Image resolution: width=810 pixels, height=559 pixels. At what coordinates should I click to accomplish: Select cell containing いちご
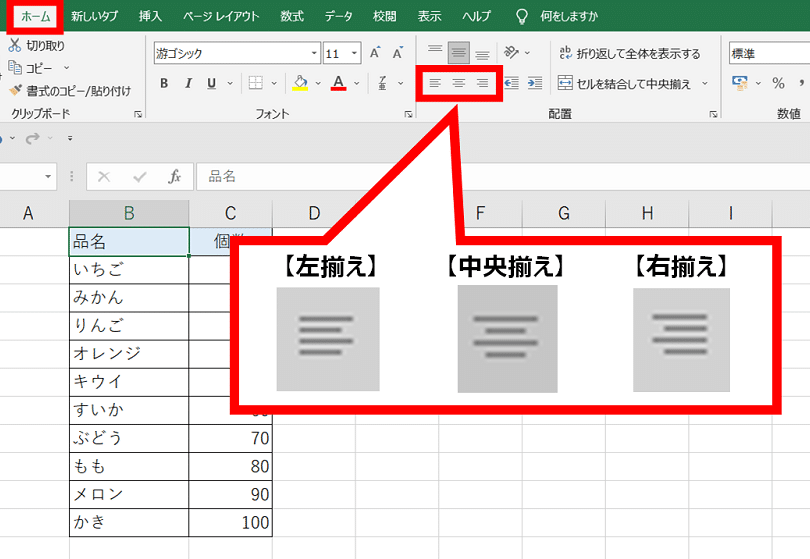128,269
